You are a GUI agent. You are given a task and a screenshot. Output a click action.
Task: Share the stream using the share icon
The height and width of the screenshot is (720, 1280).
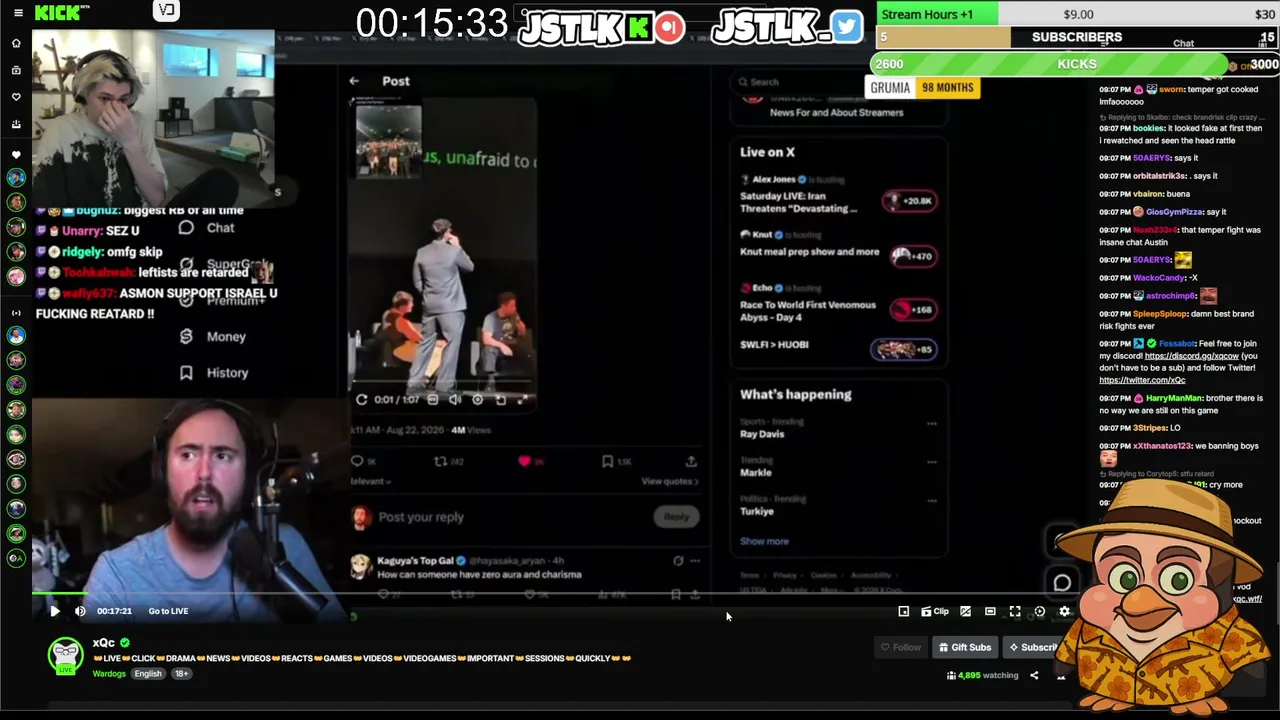[x=1034, y=676]
